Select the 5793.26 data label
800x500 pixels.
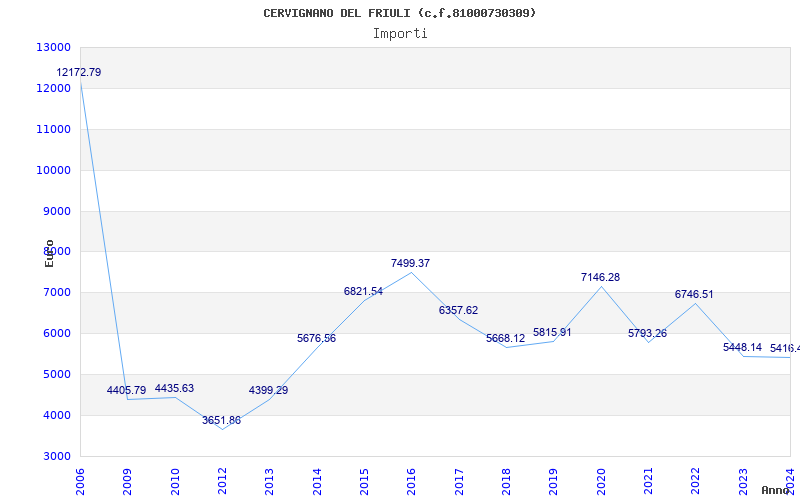coord(647,333)
